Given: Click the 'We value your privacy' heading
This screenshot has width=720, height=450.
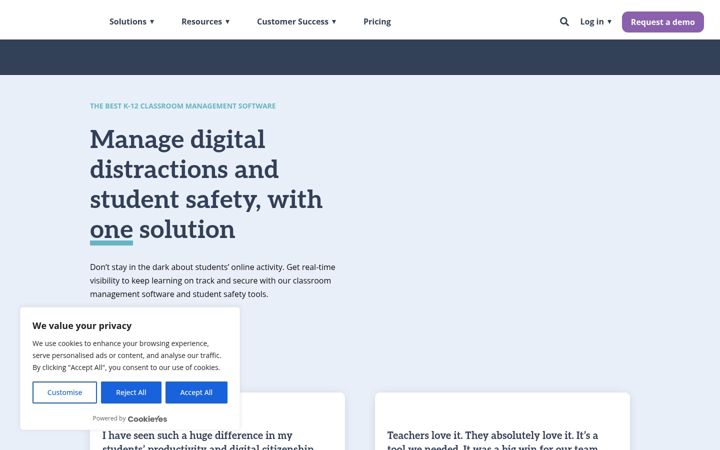Looking at the screenshot, I should (x=82, y=326).
